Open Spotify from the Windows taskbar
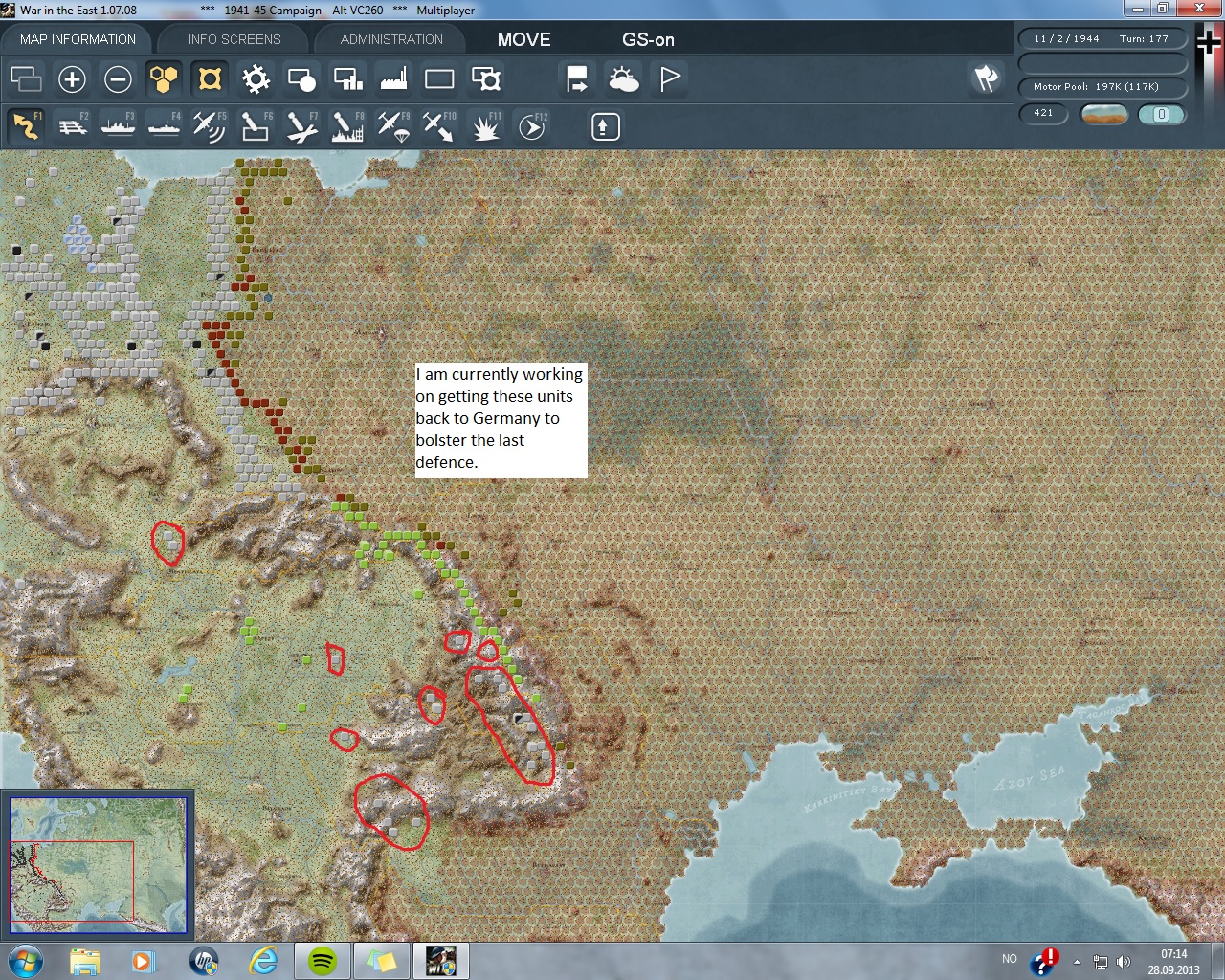 pyautogui.click(x=322, y=960)
